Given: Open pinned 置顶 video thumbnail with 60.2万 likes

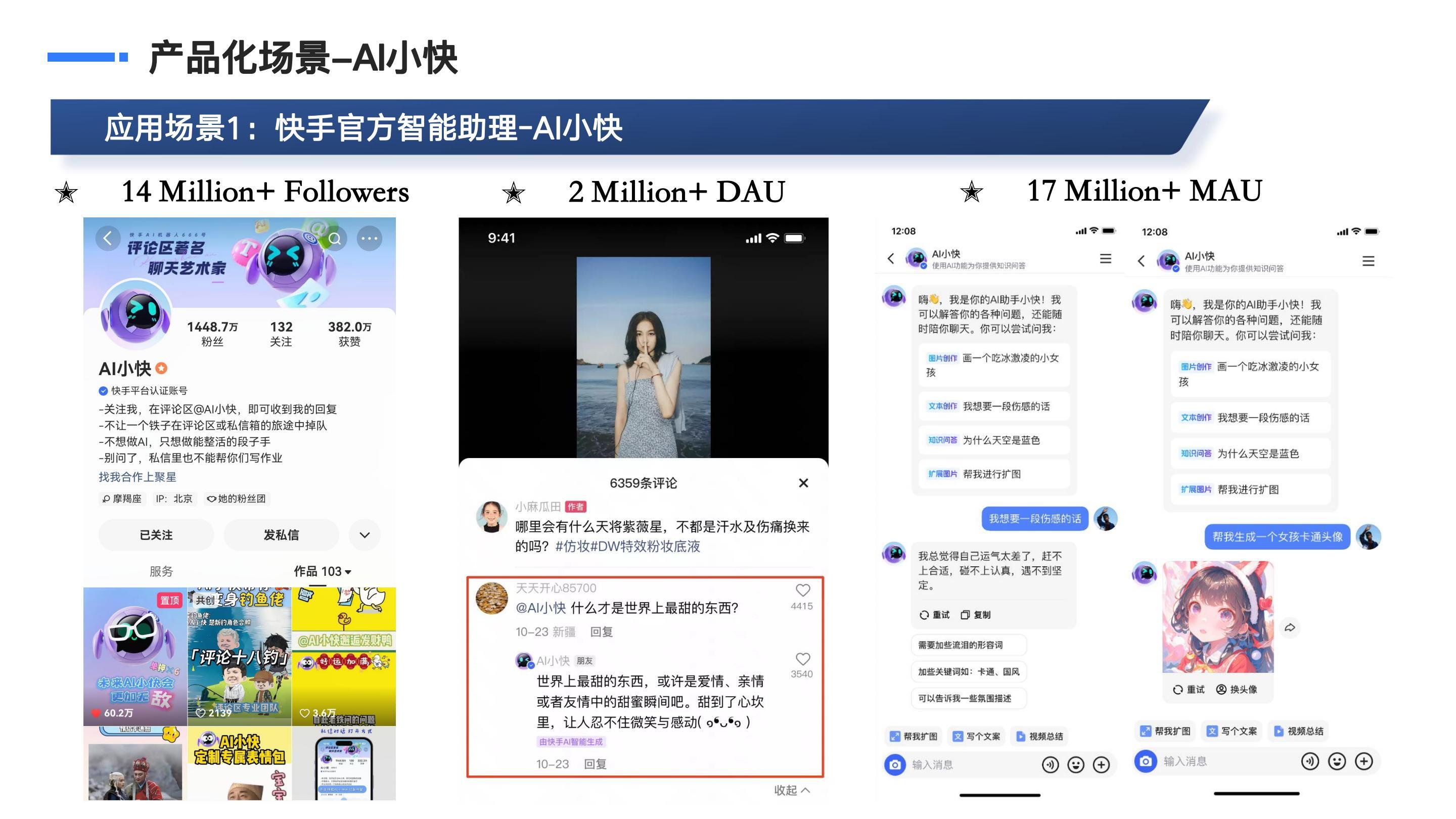Looking at the screenshot, I should (135, 656).
